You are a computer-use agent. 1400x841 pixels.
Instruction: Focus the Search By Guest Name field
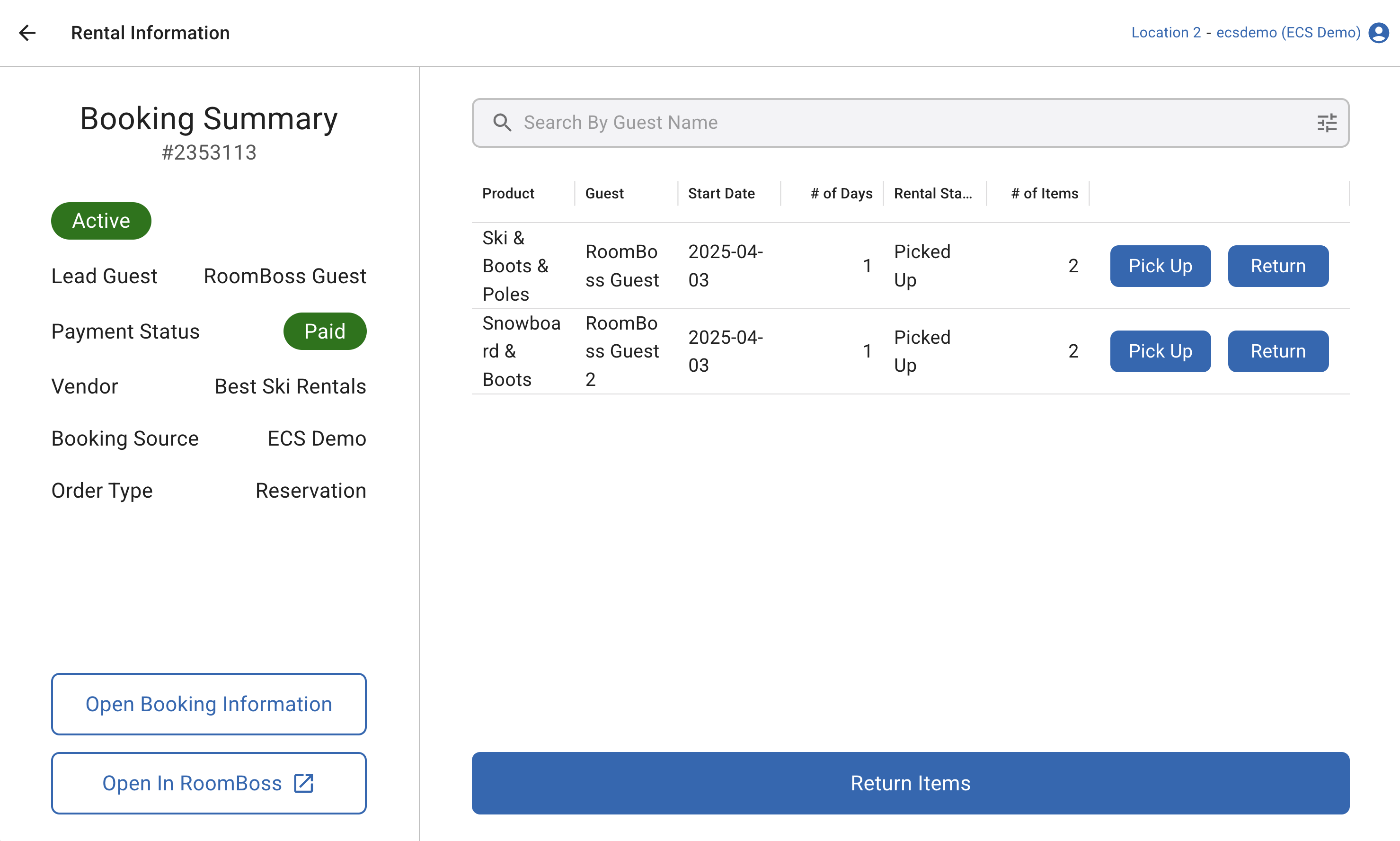point(906,123)
